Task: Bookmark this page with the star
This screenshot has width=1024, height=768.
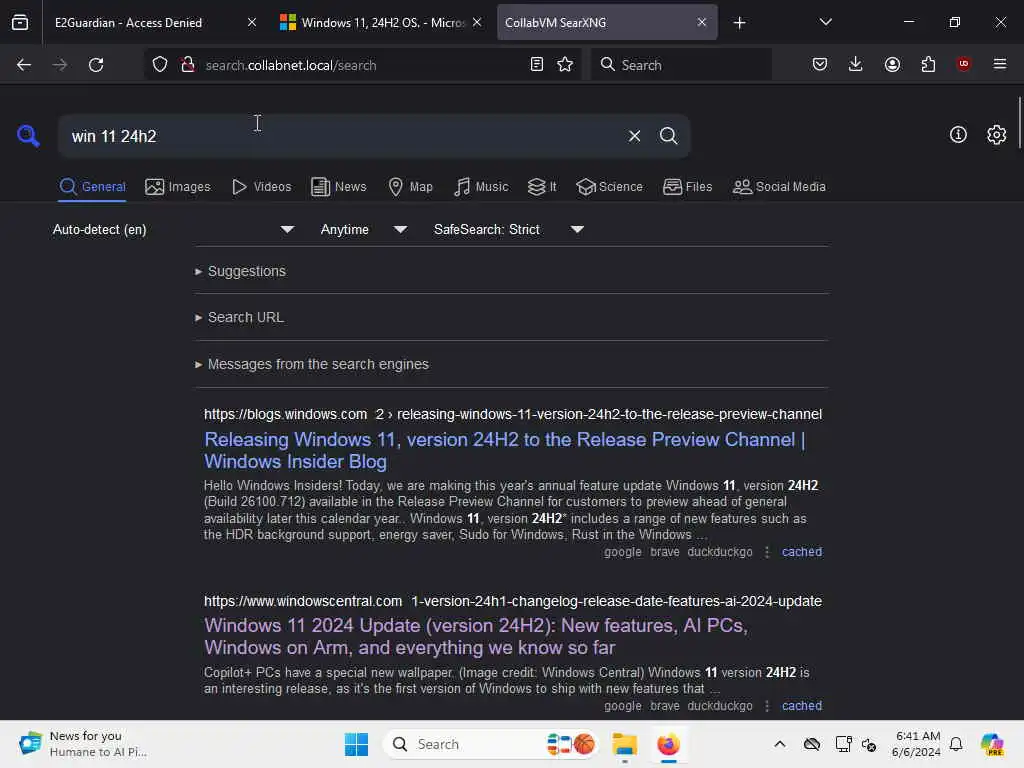Action: point(565,65)
